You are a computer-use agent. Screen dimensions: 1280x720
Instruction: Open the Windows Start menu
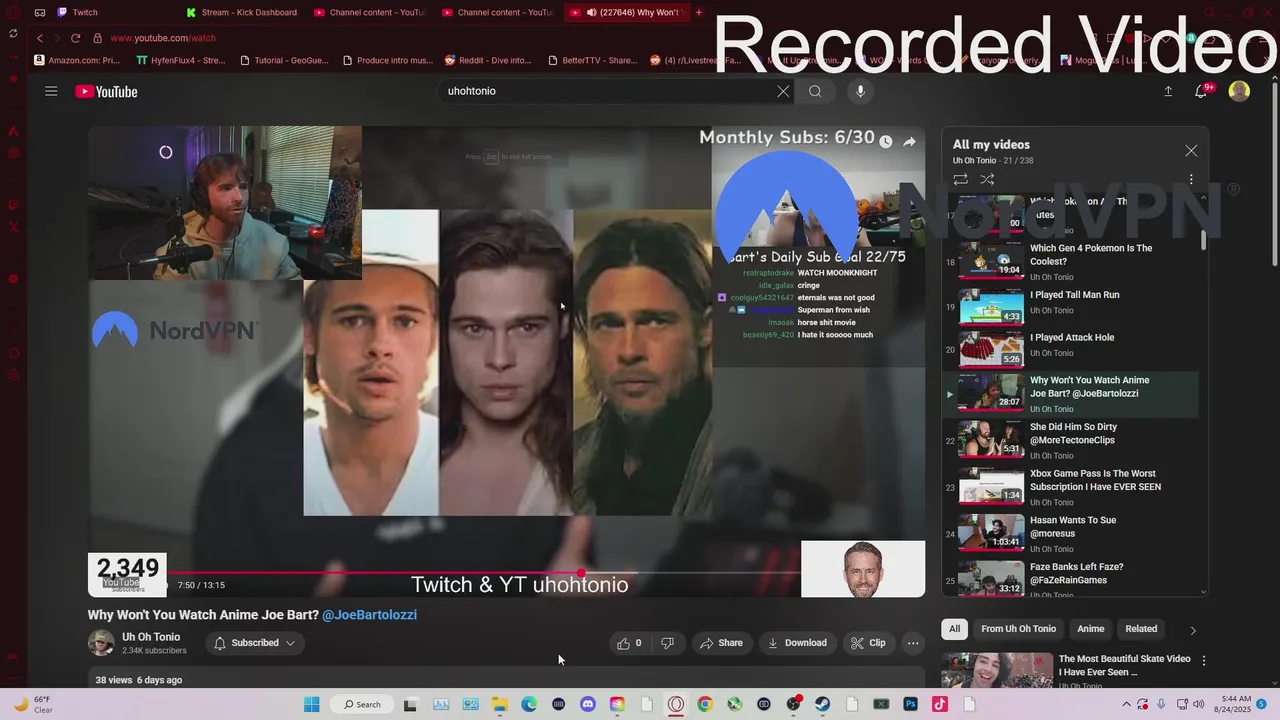pos(312,704)
